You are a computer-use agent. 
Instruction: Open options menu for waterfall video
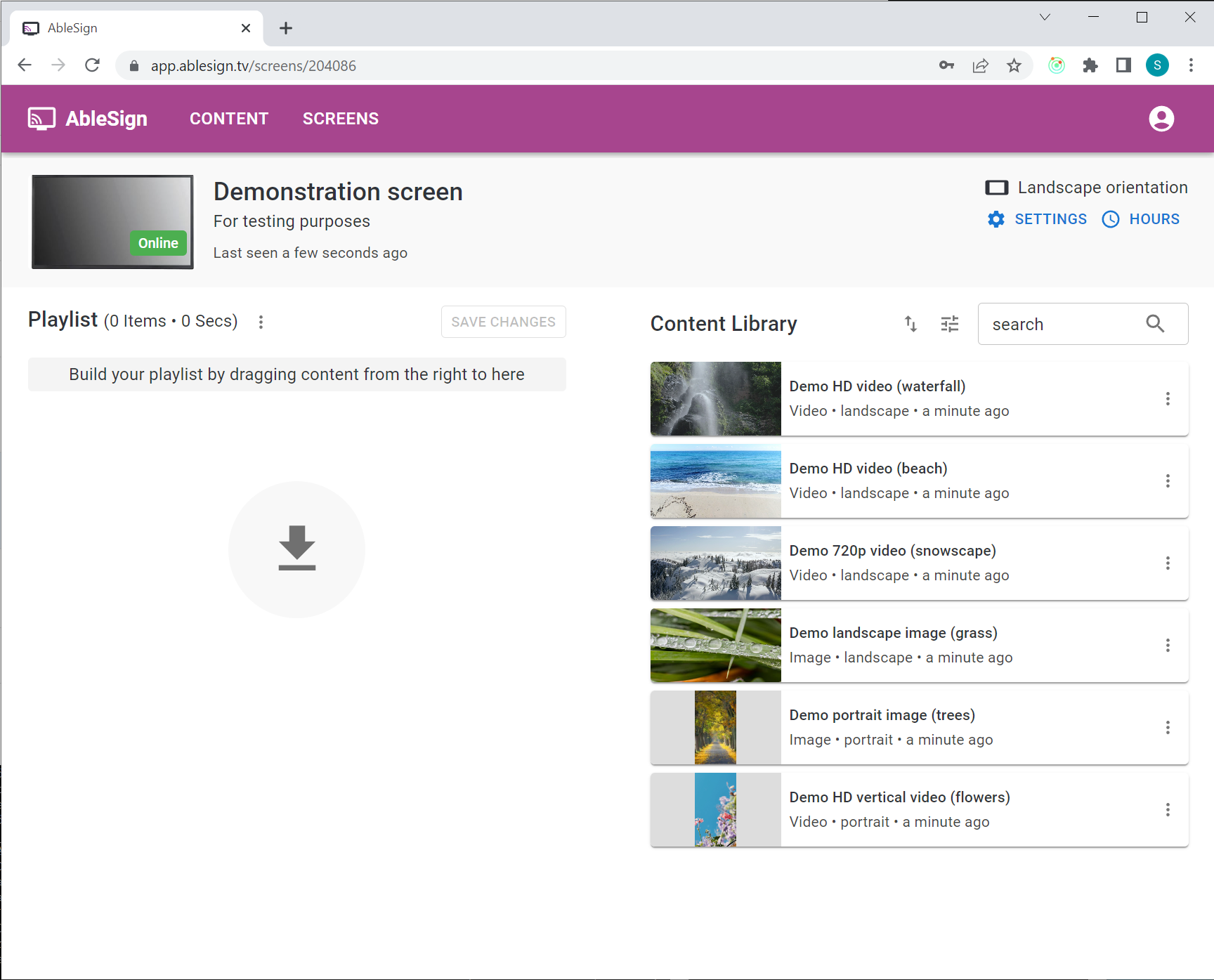pos(1168,399)
